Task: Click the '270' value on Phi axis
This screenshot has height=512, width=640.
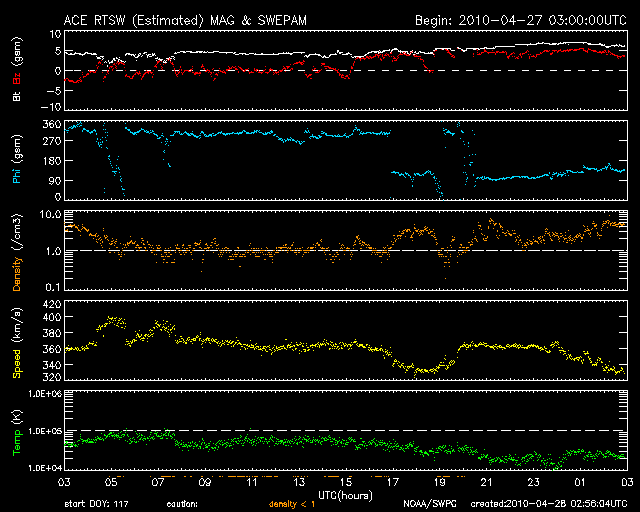Action: pyautogui.click(x=52, y=141)
